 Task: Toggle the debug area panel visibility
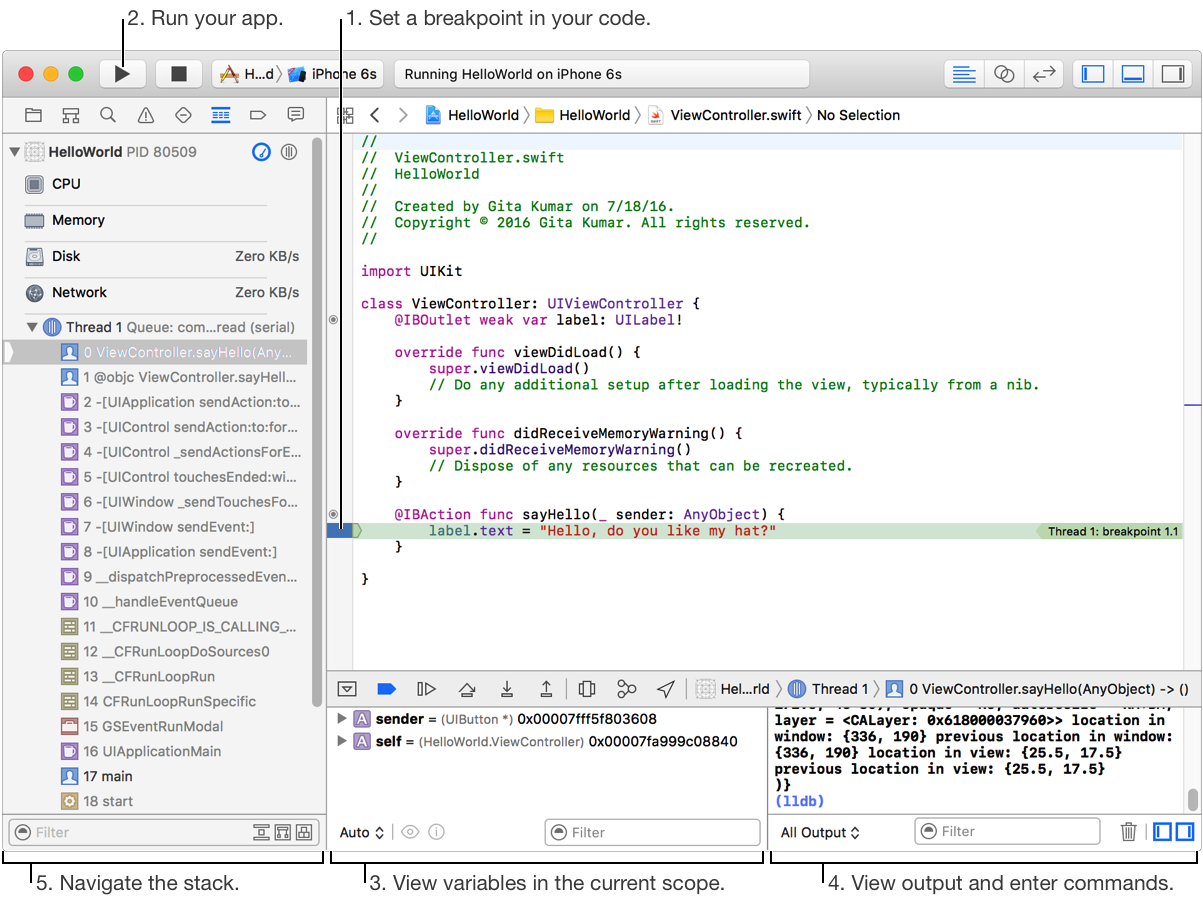coord(1133,74)
